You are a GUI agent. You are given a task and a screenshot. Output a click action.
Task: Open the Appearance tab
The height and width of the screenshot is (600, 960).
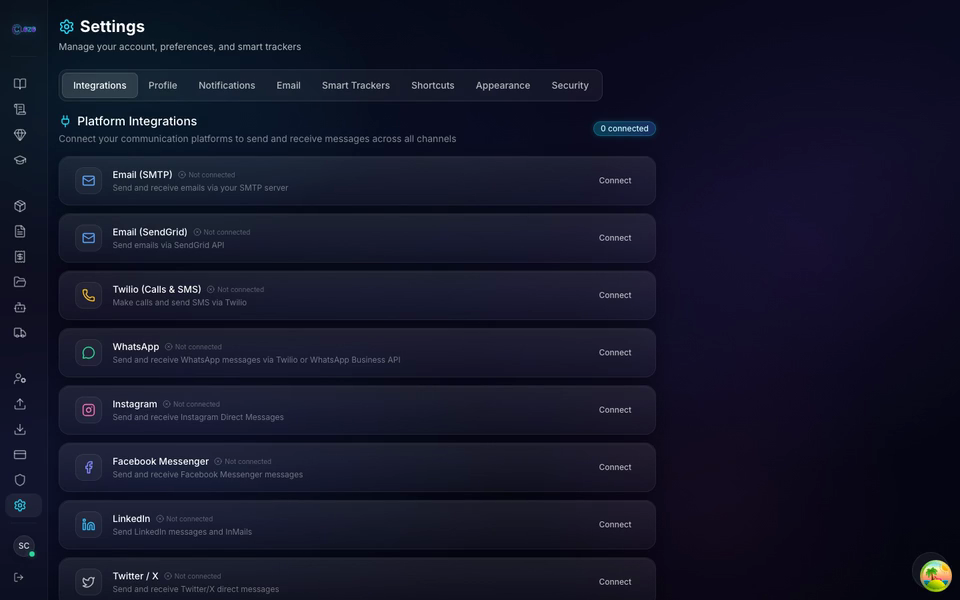[503, 85]
